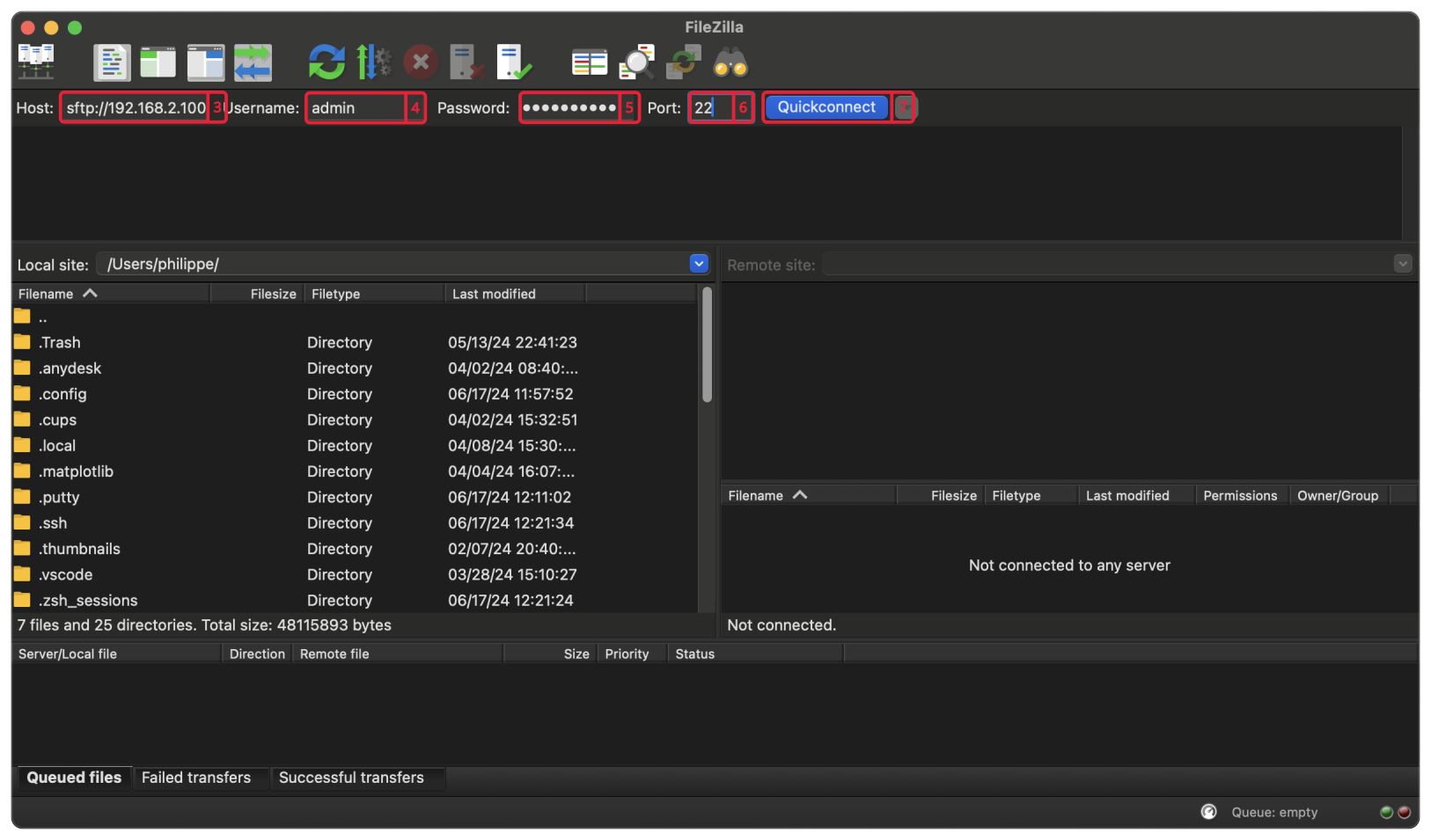Focus the Port input field
Image resolution: width=1431 pixels, height=840 pixels.
711,108
